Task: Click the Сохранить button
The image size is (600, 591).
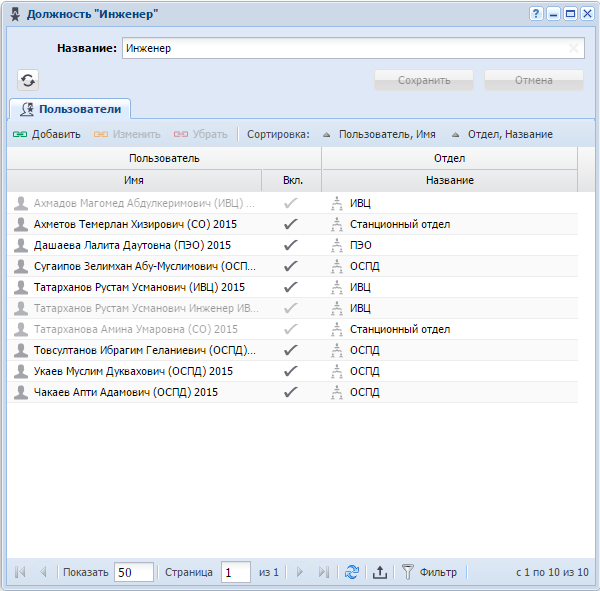Action: [424, 80]
